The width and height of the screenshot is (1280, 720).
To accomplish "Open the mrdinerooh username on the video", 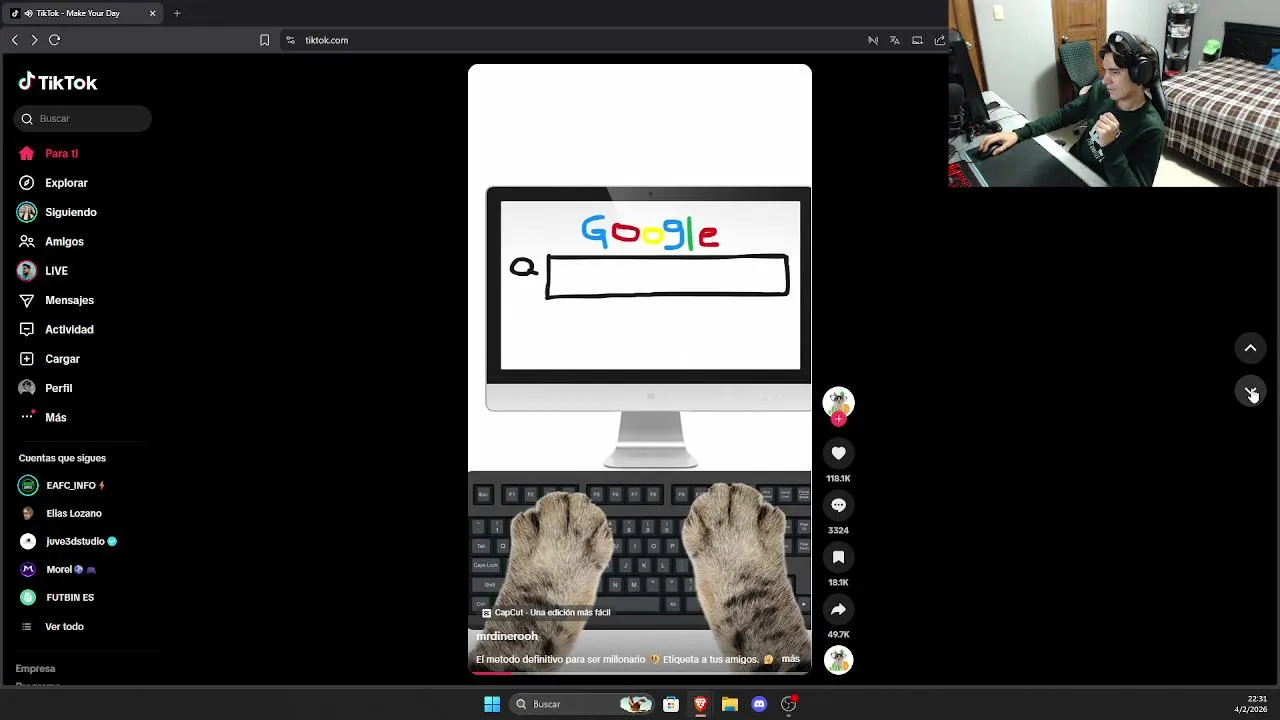I will click(x=507, y=637).
